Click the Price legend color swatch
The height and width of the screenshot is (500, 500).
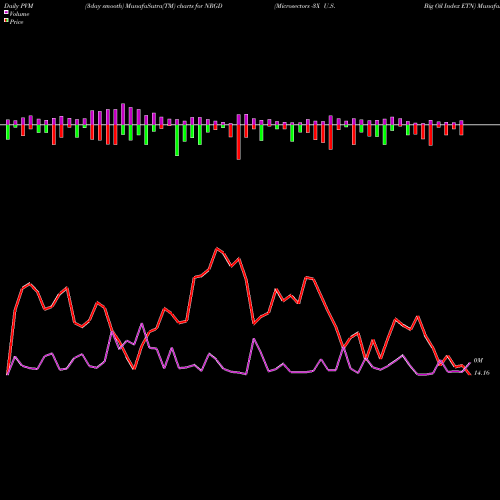[6, 21]
